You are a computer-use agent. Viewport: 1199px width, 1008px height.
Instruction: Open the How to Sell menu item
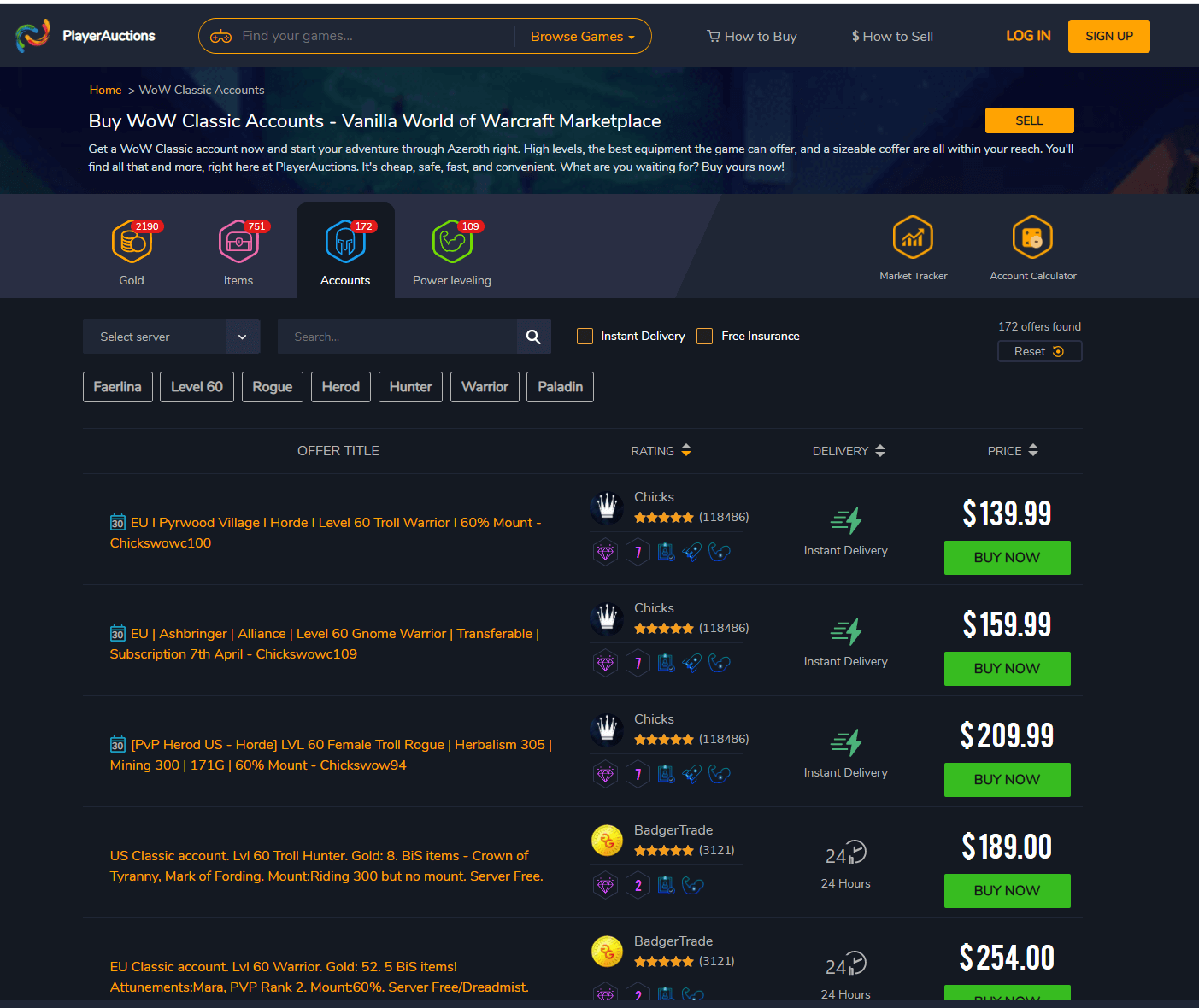tap(892, 37)
